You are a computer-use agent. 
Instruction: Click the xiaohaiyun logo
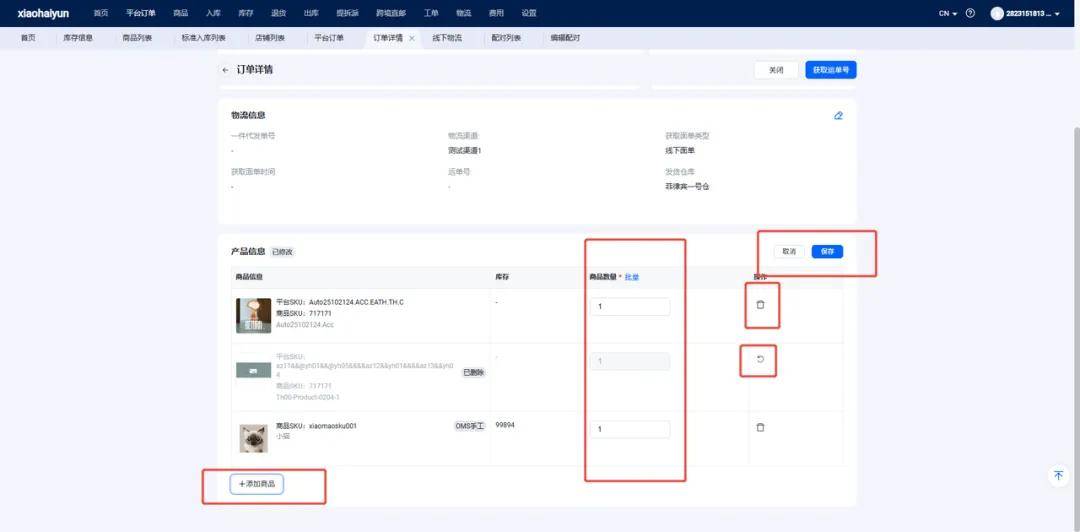click(43, 13)
